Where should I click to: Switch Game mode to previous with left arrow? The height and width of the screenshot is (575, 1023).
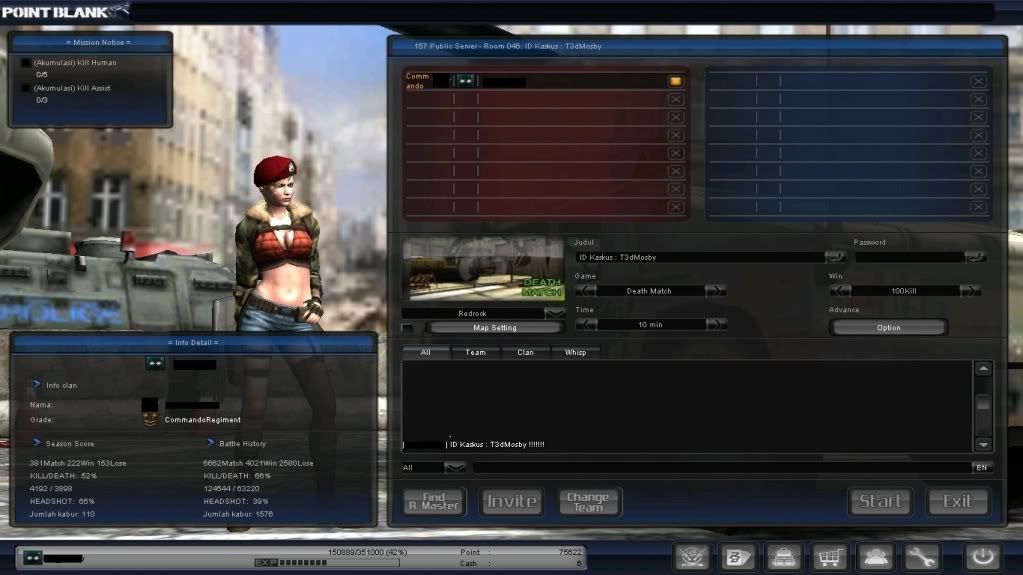click(x=586, y=290)
